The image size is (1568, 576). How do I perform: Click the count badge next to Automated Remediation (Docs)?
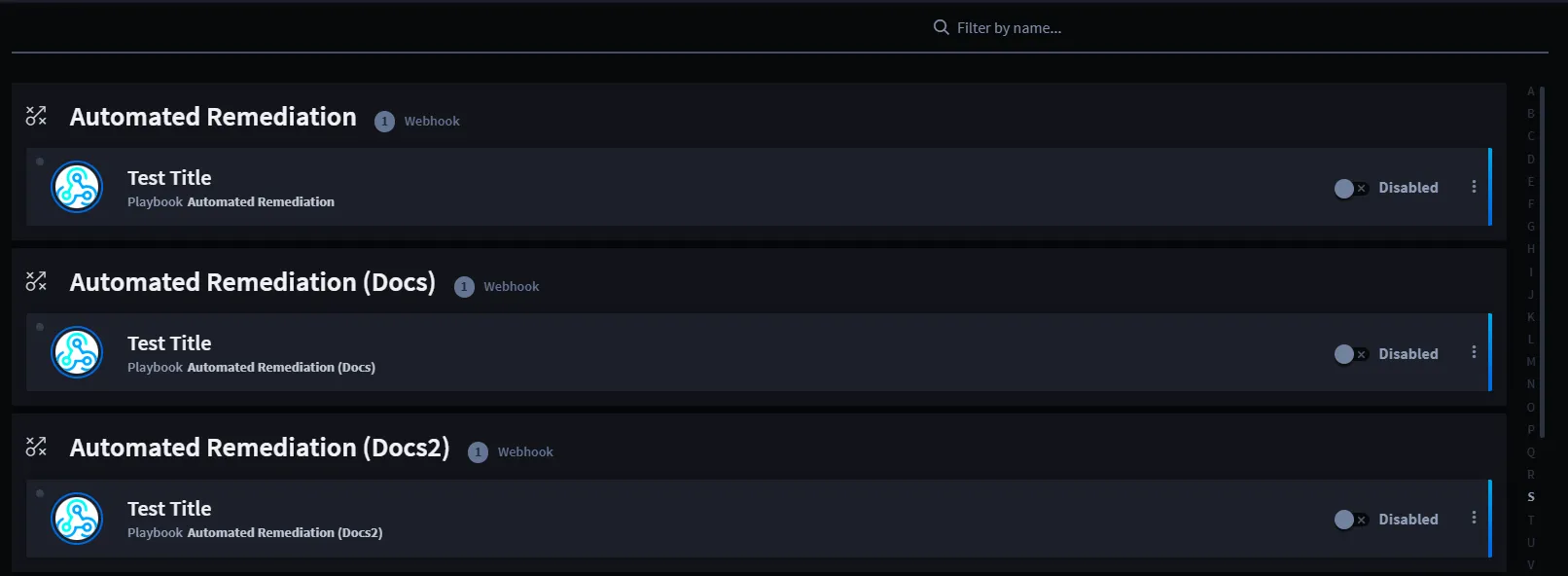(464, 287)
